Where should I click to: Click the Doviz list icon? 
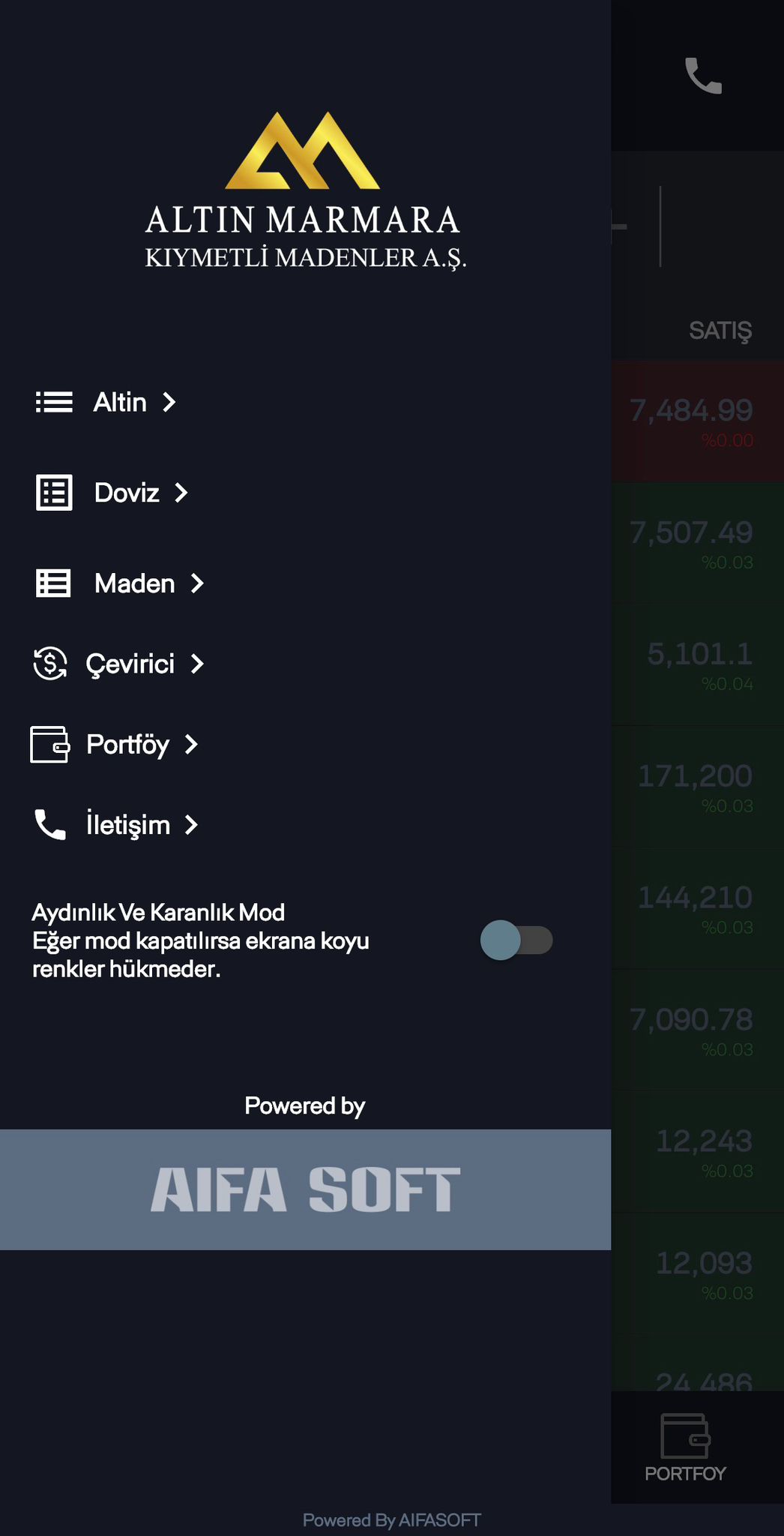pos(54,493)
